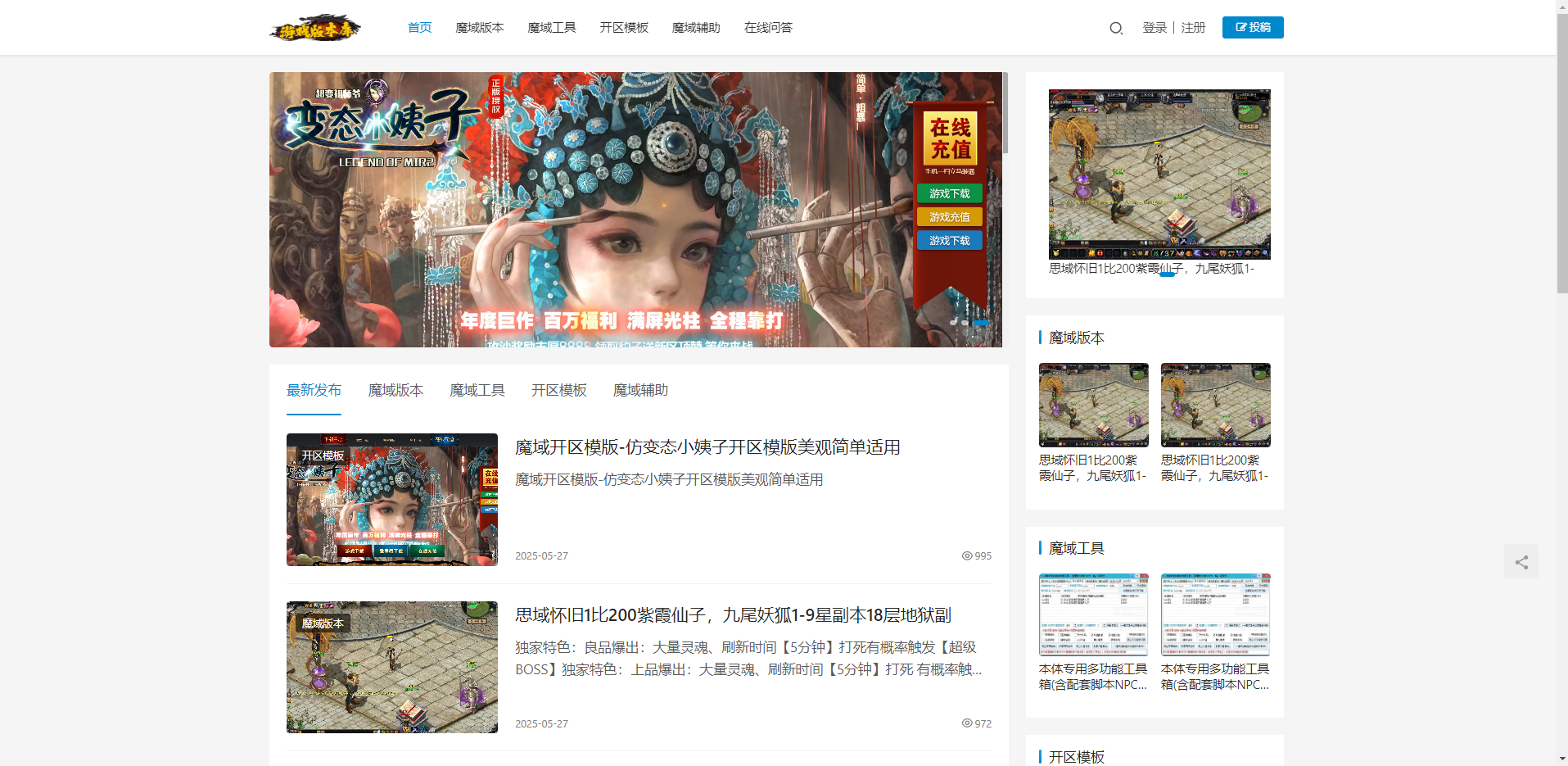Click banner carousel active indicator dot

click(x=981, y=323)
